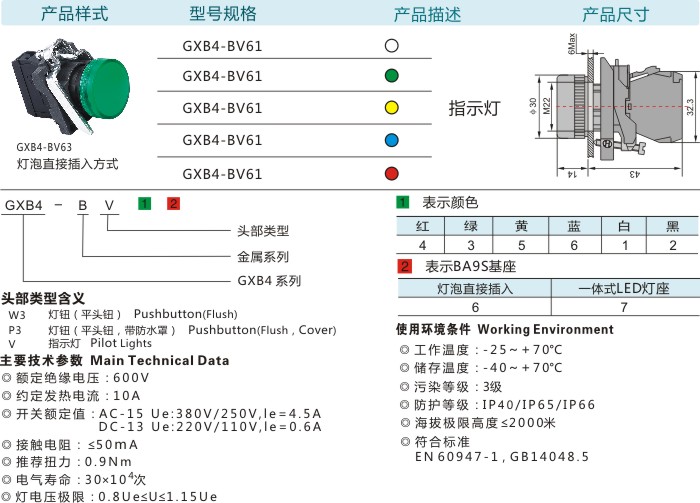Click green square 1 beside 表示颜色

(404, 202)
